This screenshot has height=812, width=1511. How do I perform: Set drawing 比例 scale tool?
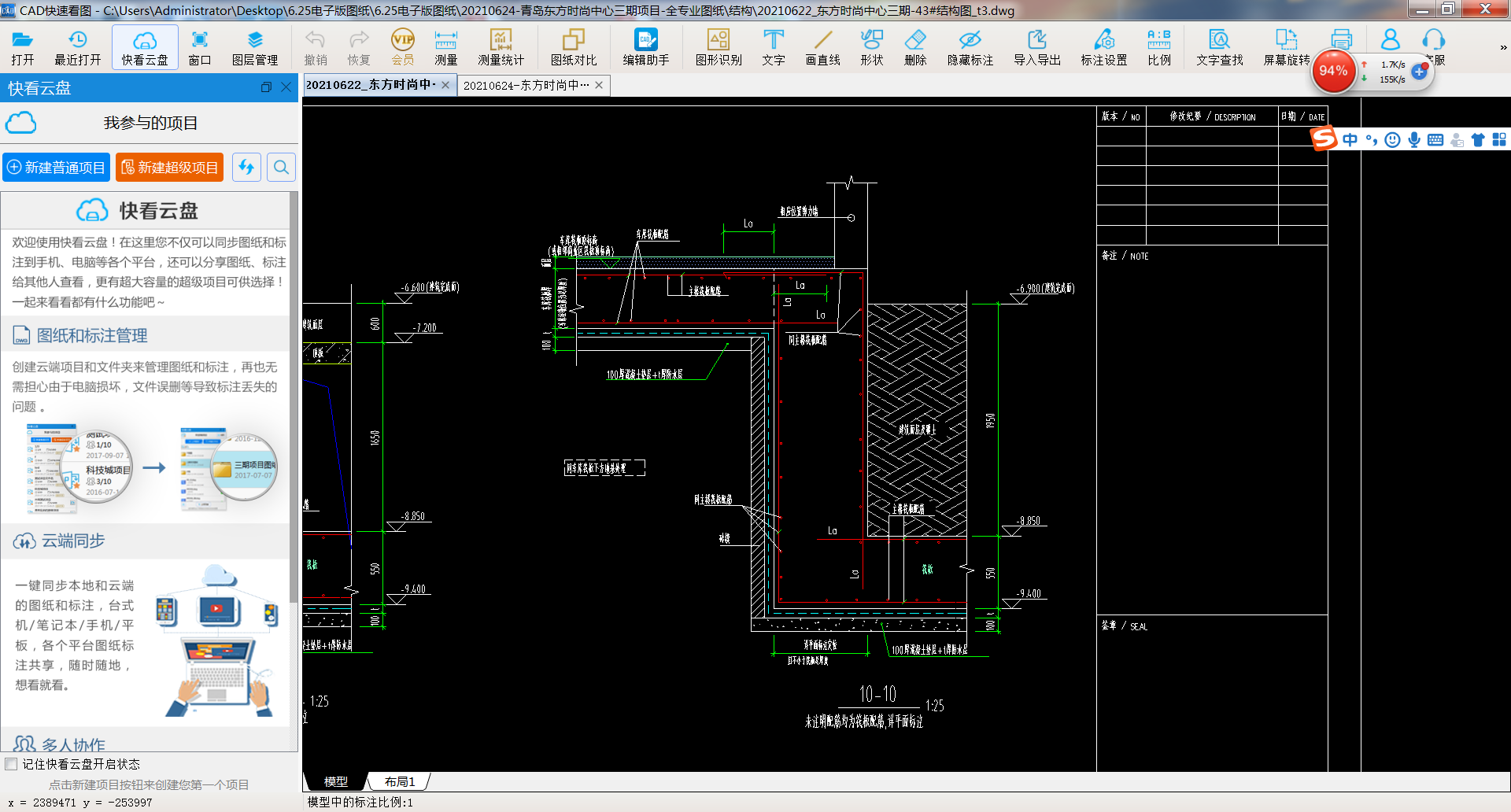point(1159,47)
